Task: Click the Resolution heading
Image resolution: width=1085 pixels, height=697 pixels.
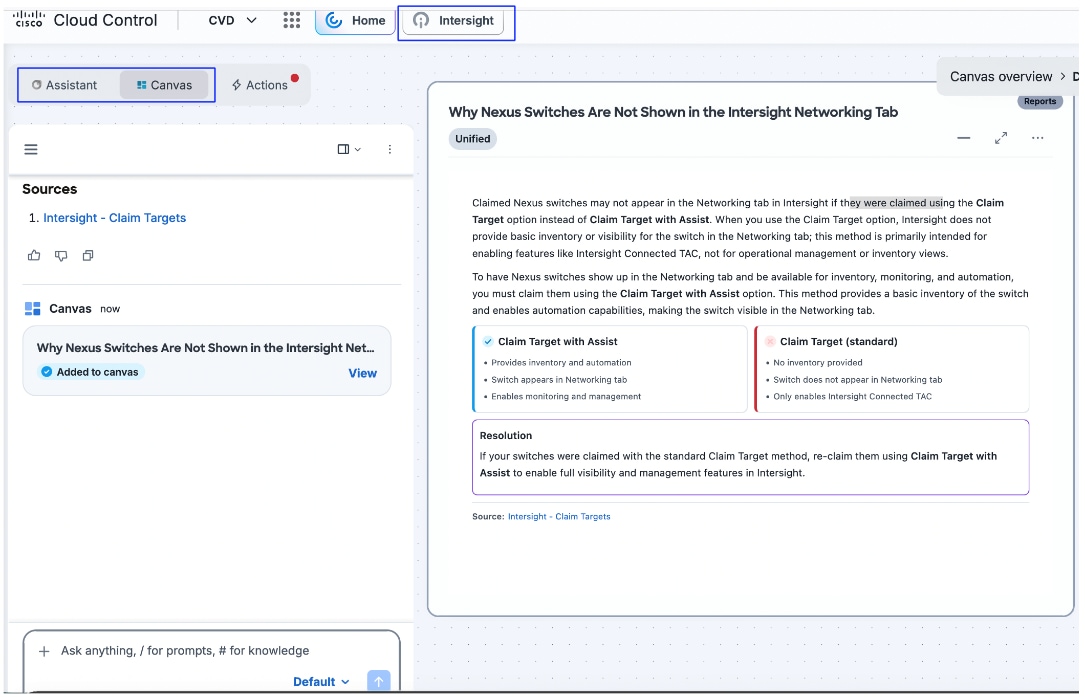Action: pos(506,436)
